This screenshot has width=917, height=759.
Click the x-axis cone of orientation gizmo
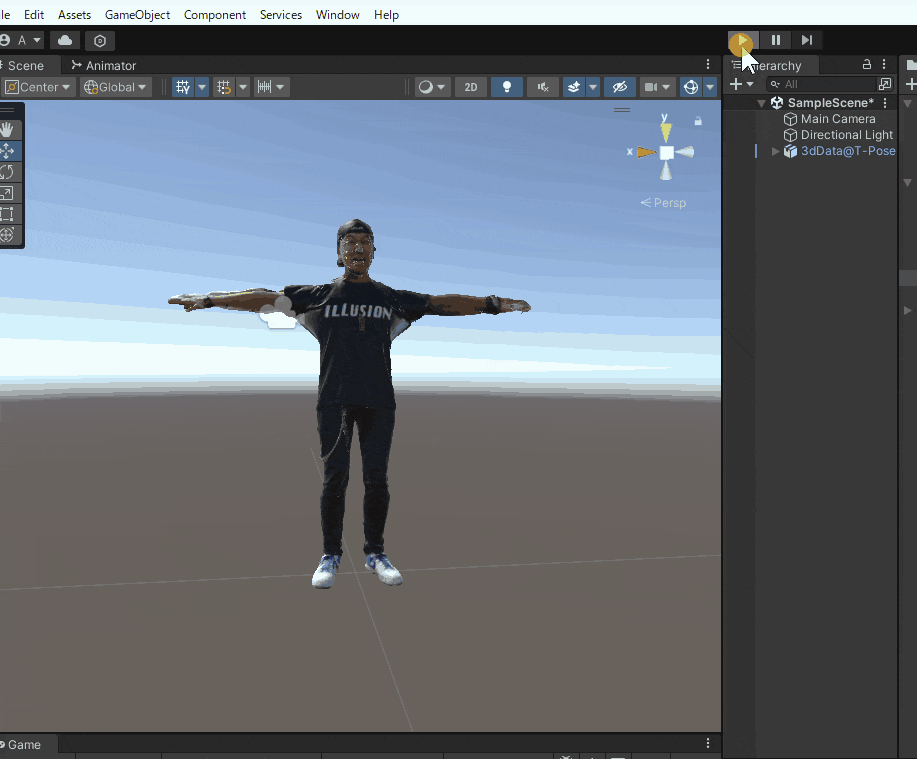(646, 153)
